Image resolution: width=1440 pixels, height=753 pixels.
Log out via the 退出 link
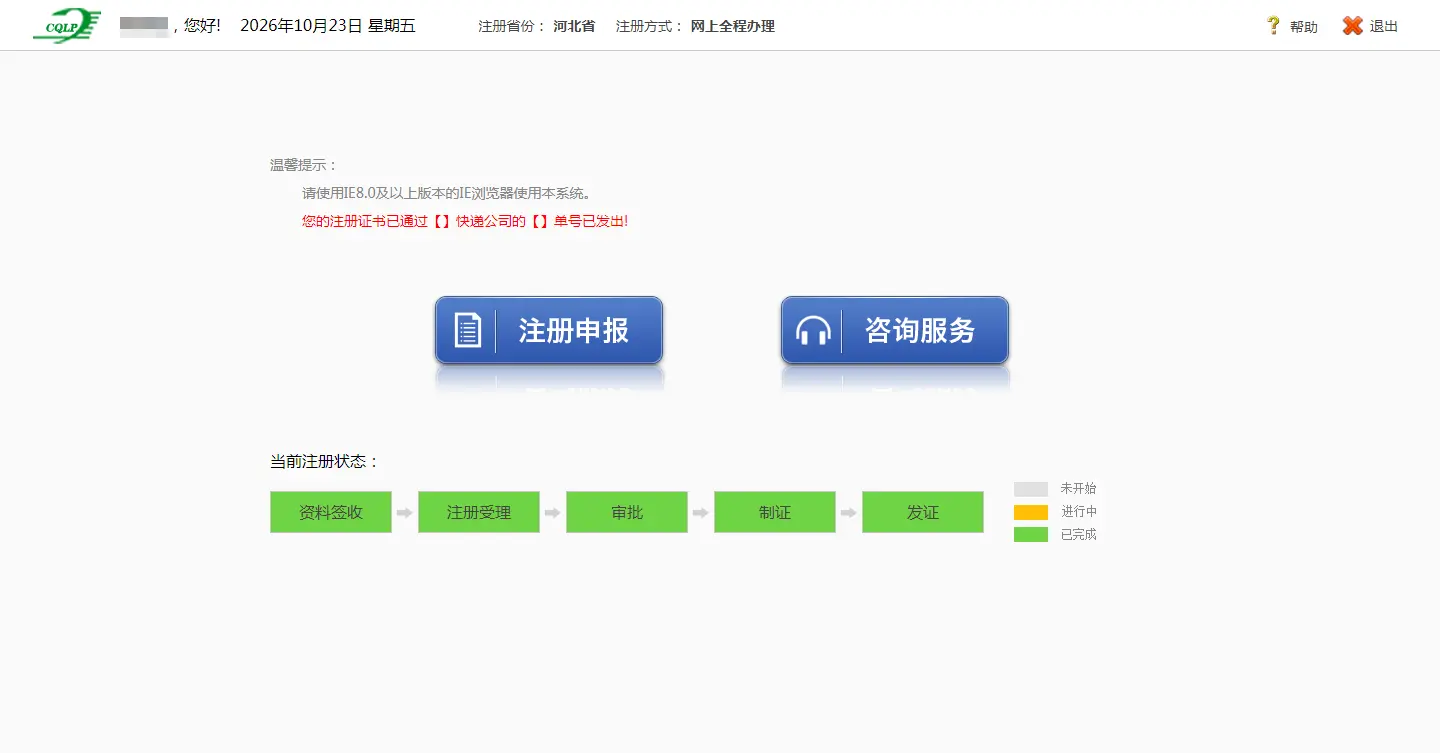pyautogui.click(x=1384, y=27)
